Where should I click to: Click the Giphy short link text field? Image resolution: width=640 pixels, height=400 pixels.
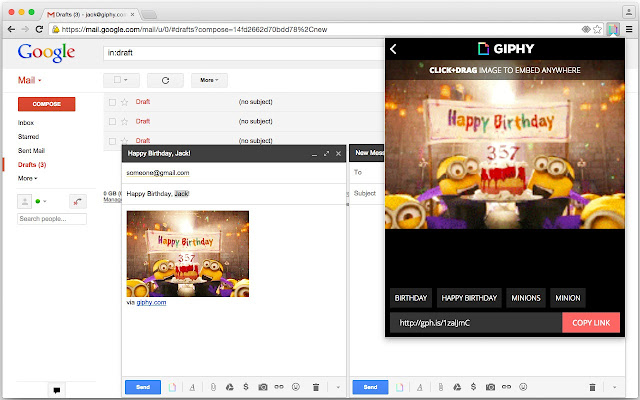pos(476,323)
